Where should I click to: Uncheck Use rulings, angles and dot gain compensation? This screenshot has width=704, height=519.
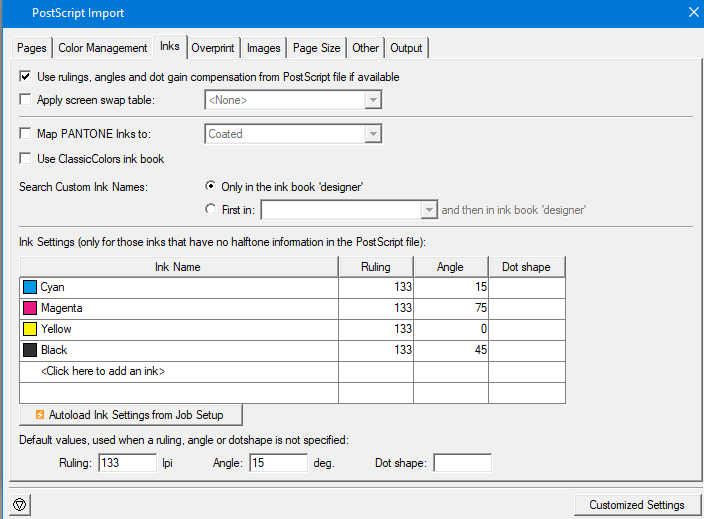(25, 76)
